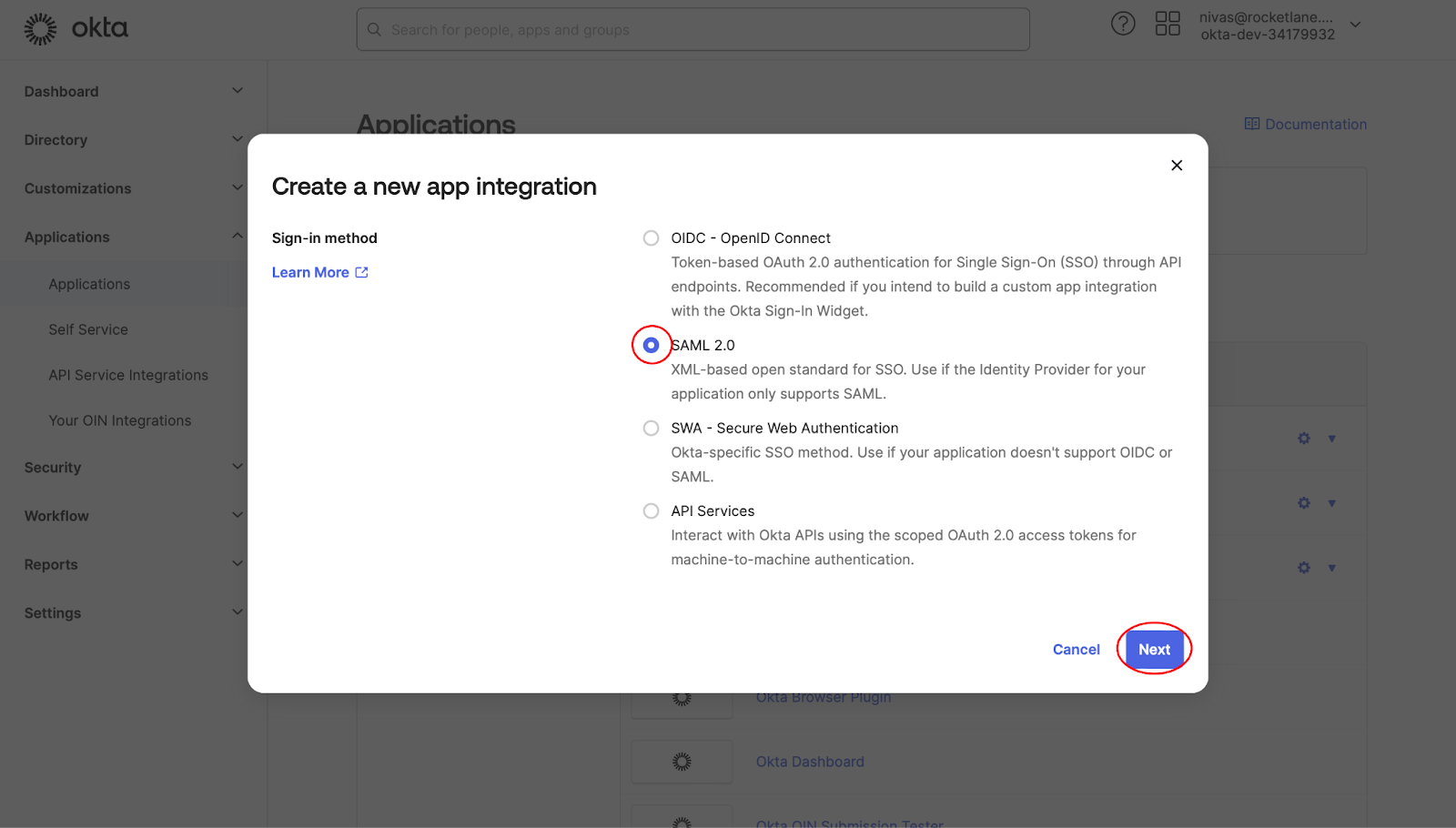
Task: Click the Okta logo
Action: (x=76, y=29)
